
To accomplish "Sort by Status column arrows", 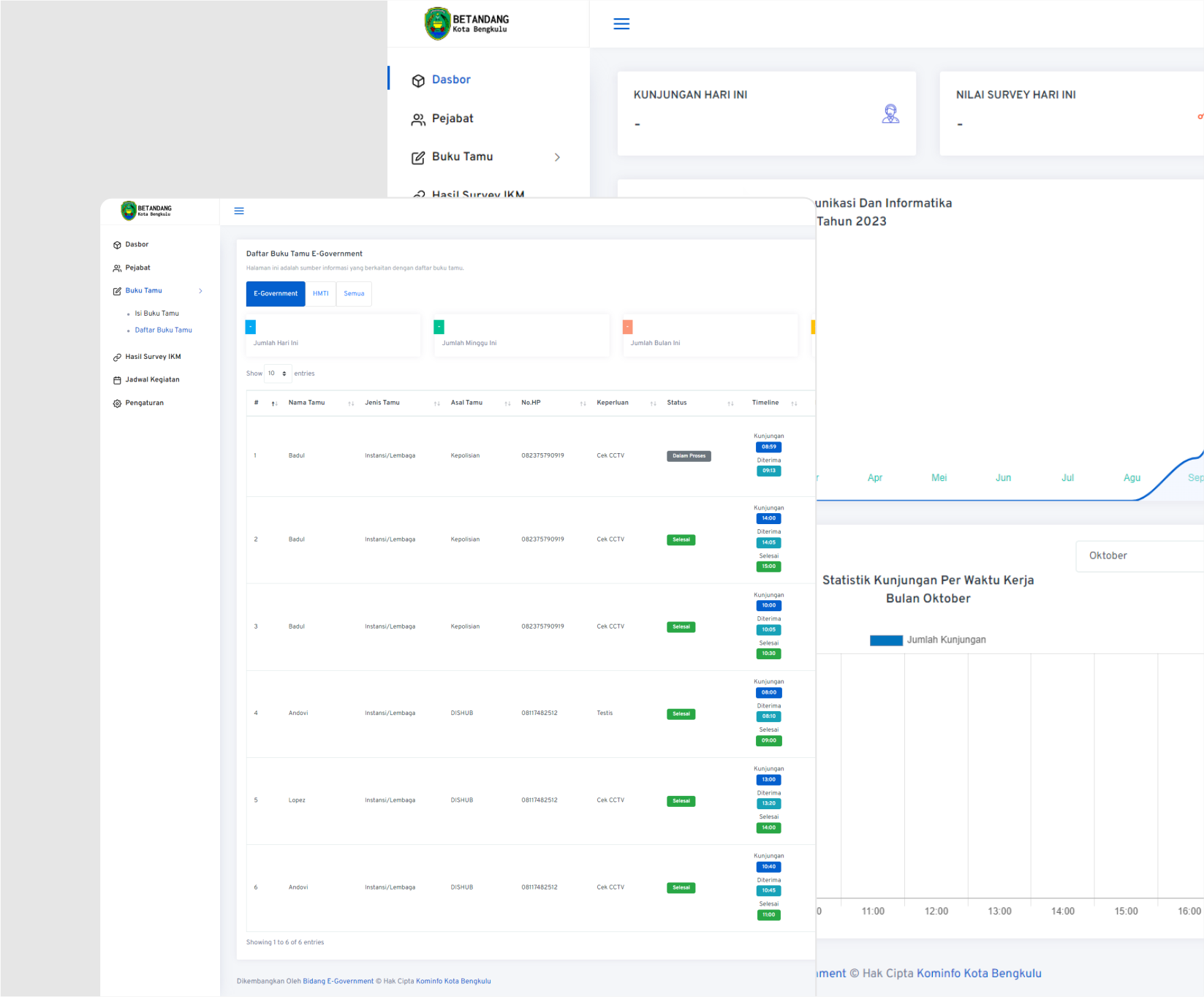I will click(x=730, y=403).
